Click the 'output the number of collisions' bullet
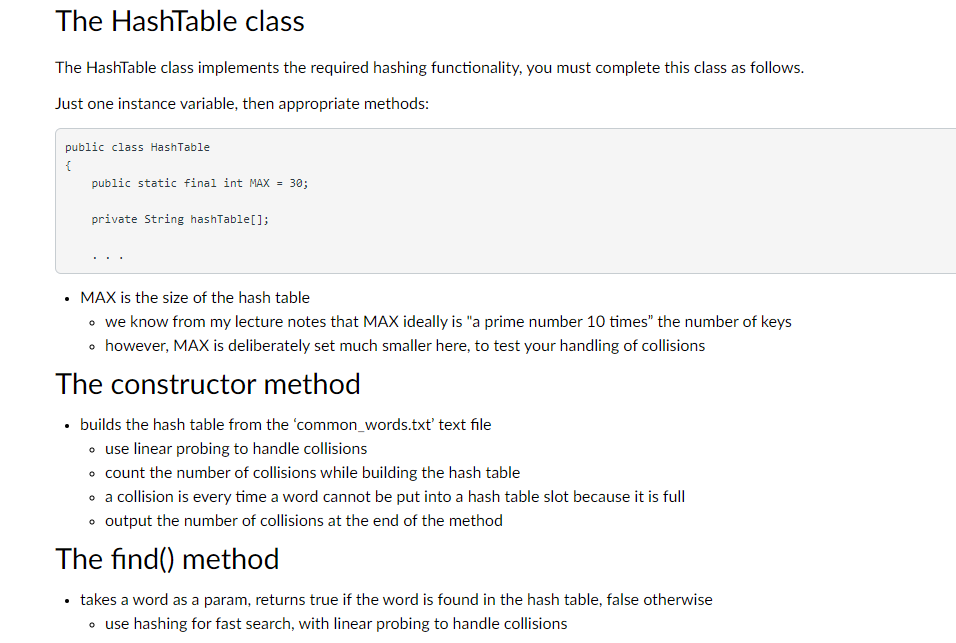 coord(303,521)
